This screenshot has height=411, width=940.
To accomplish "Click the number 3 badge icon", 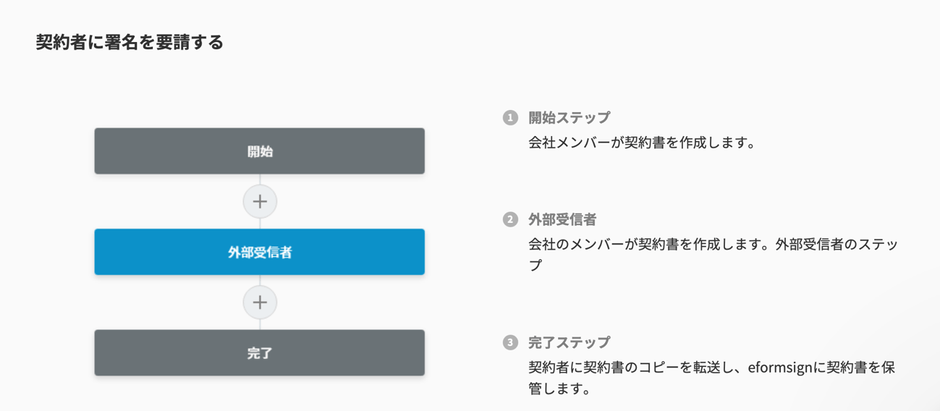I will [x=511, y=343].
